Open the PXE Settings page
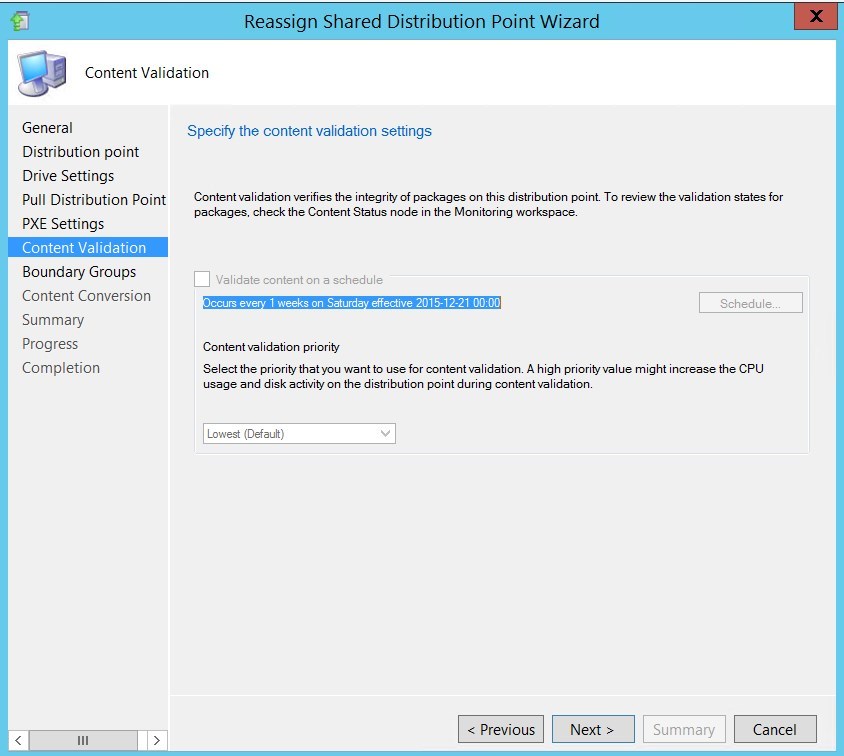 point(64,224)
